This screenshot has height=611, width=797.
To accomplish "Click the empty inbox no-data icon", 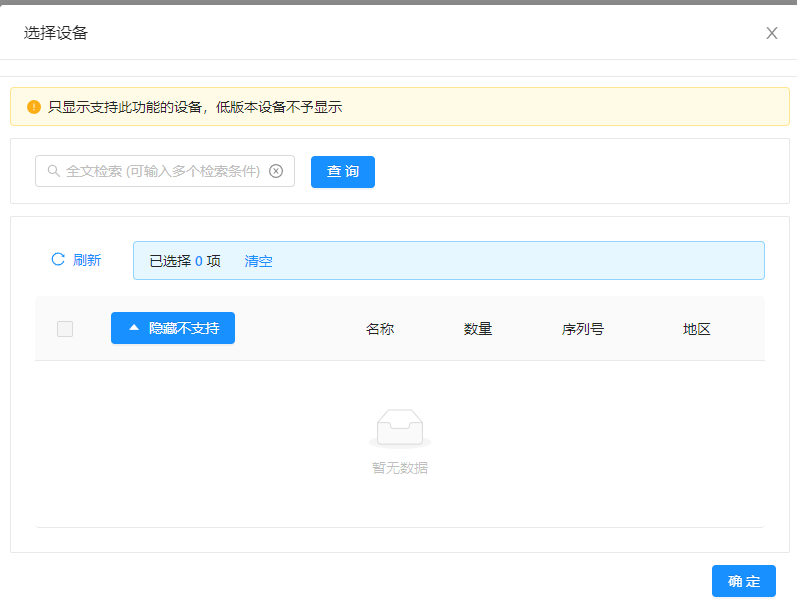I will click(x=400, y=429).
